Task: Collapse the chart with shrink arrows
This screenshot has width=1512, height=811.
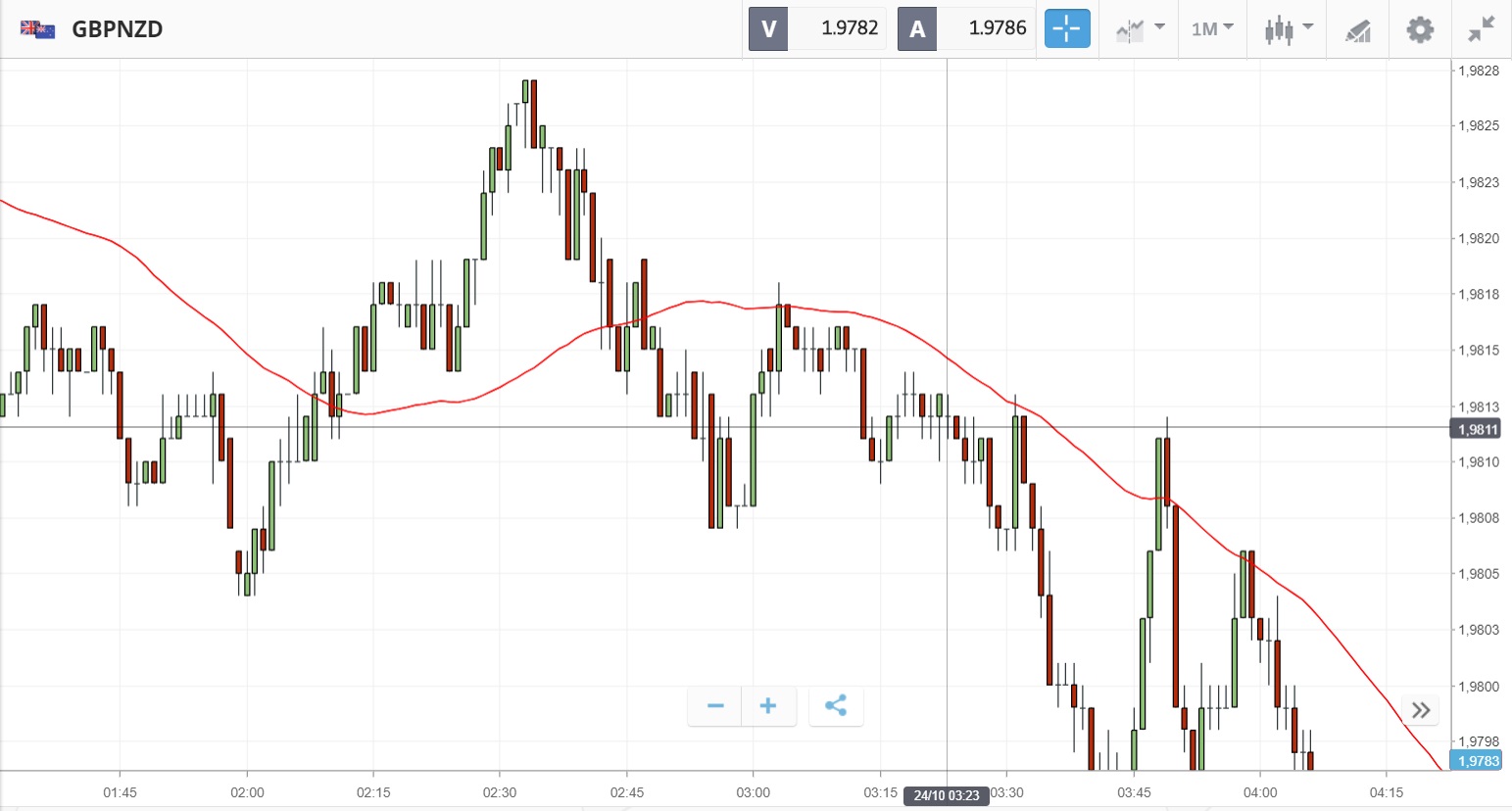Action: point(1481,29)
